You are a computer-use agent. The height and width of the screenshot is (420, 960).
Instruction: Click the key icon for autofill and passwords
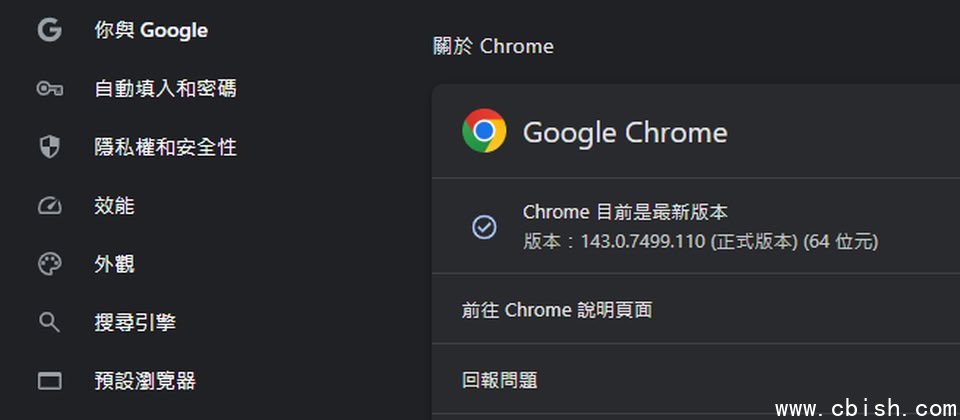pyautogui.click(x=49, y=89)
